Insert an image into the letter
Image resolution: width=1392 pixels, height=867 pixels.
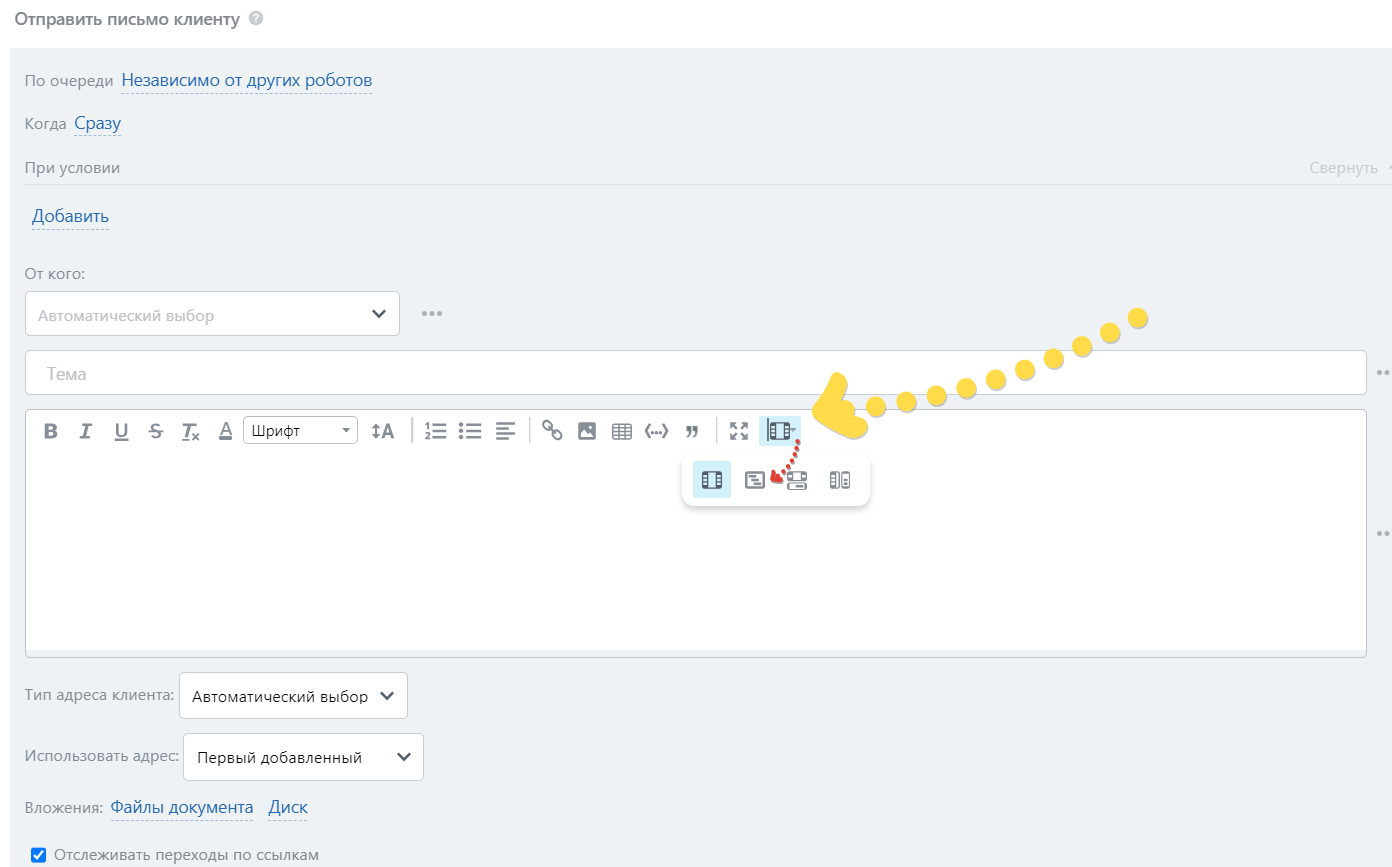click(587, 431)
